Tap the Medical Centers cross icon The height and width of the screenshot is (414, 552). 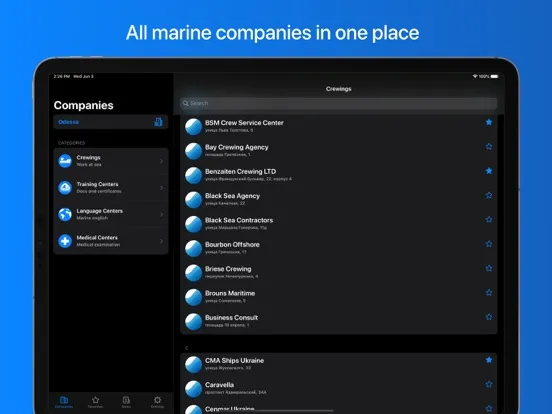point(65,242)
